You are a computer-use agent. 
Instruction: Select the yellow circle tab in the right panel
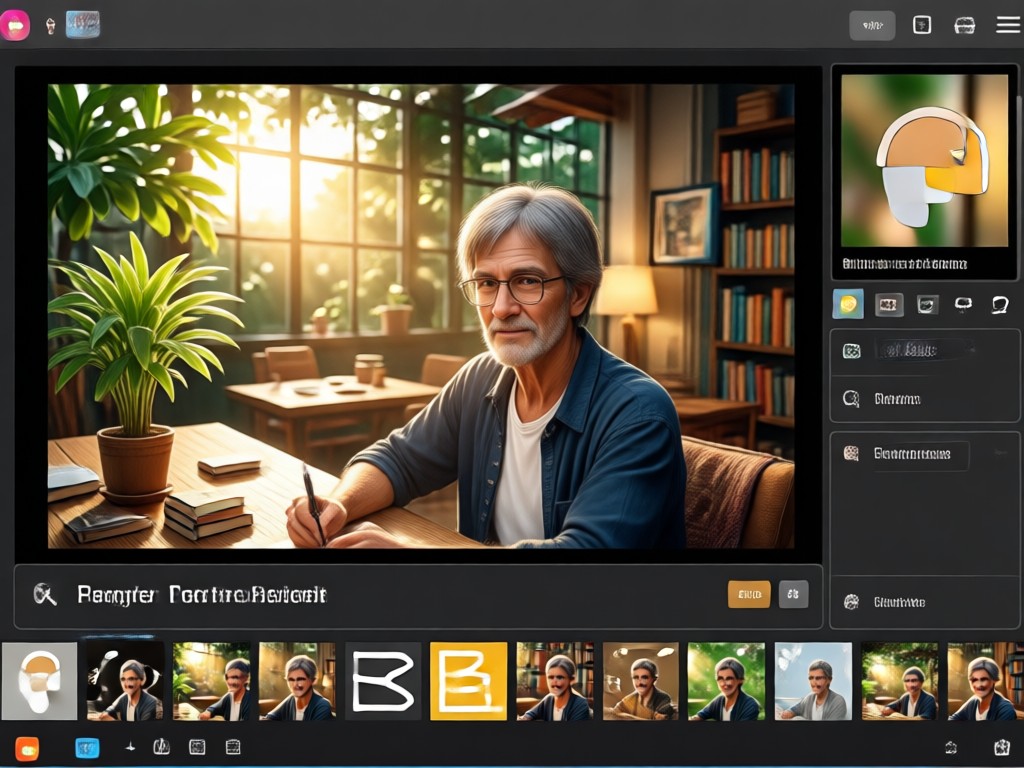pos(848,304)
